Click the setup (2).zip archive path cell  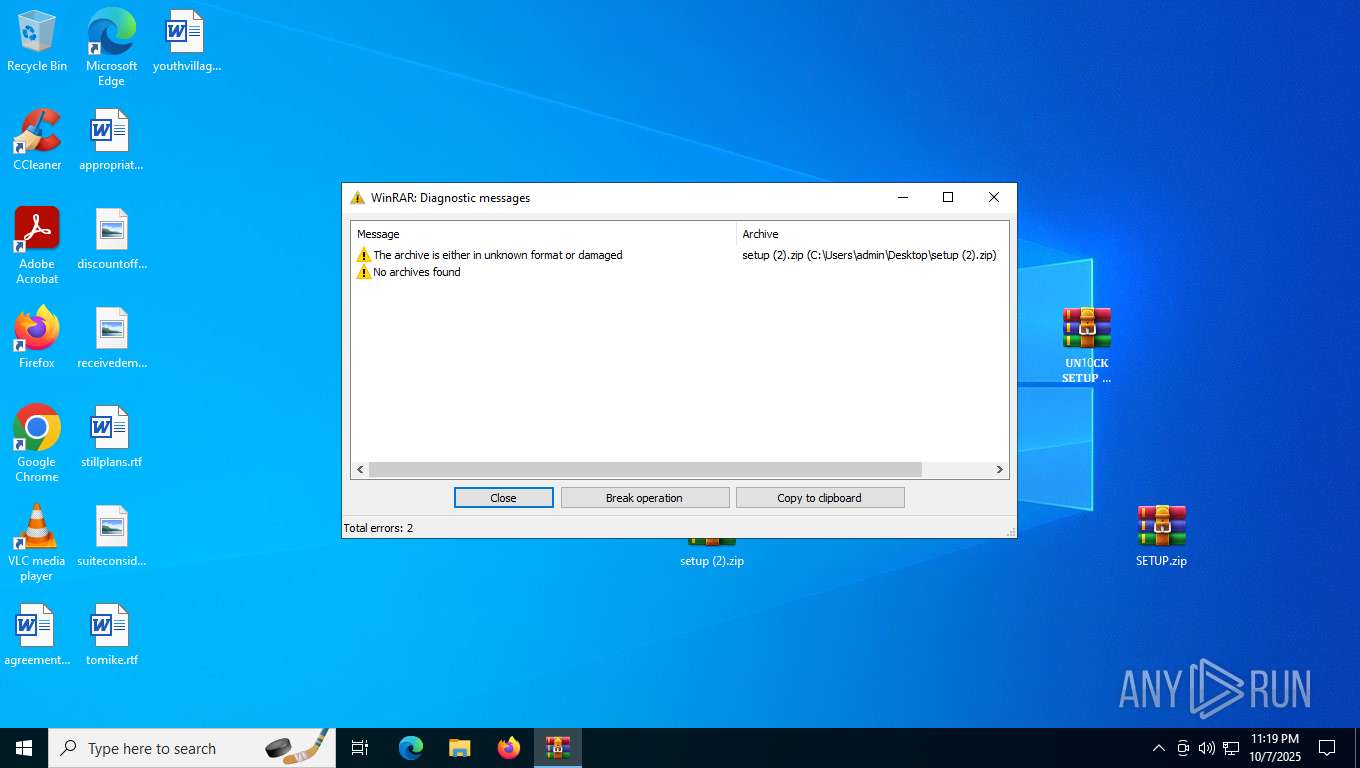(869, 255)
